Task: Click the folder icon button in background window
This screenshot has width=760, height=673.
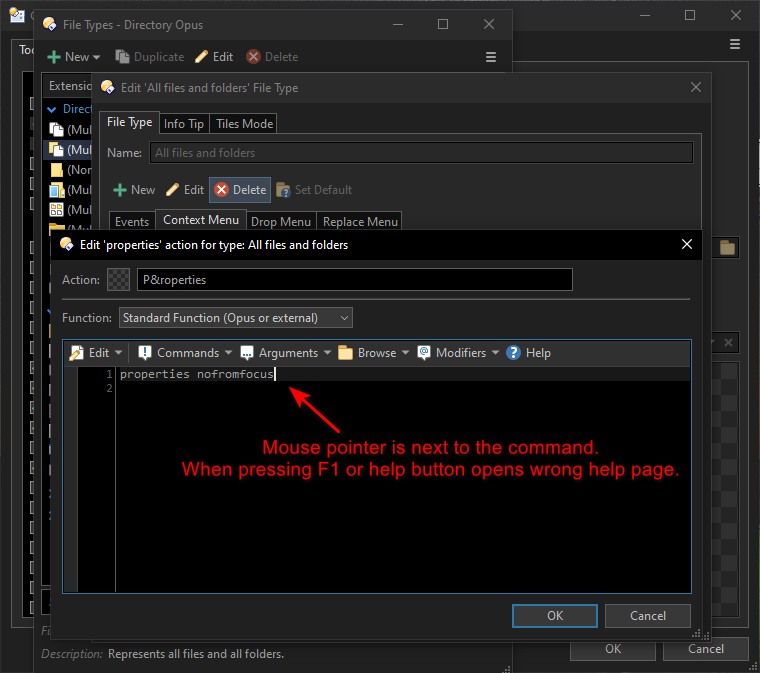Action: pyautogui.click(x=727, y=248)
